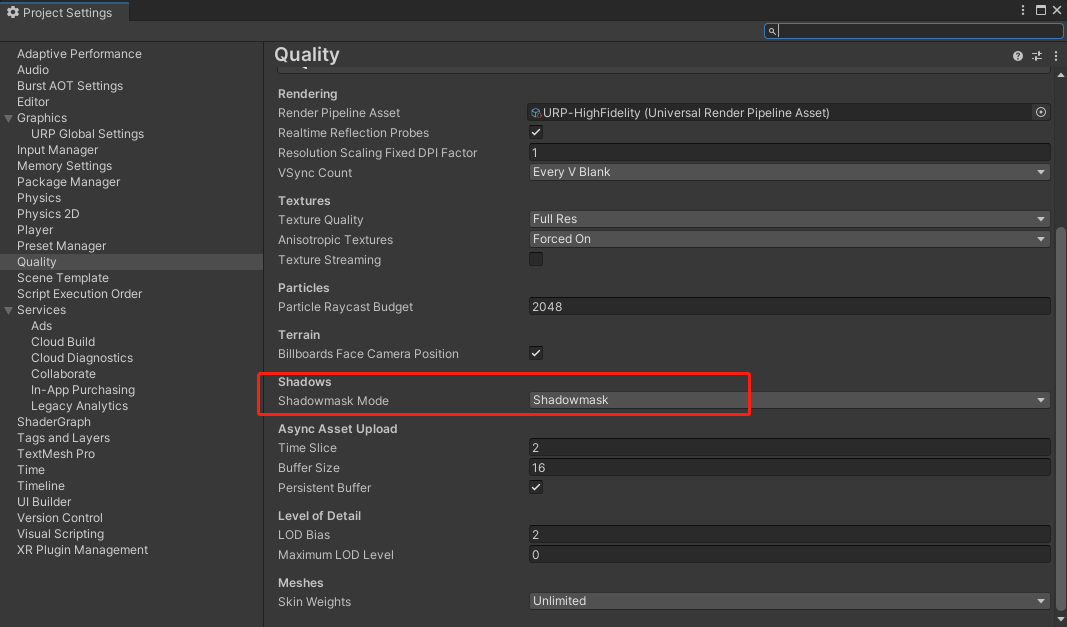Collapse the Graphics tree section
The width and height of the screenshot is (1067, 627).
click(x=8, y=118)
